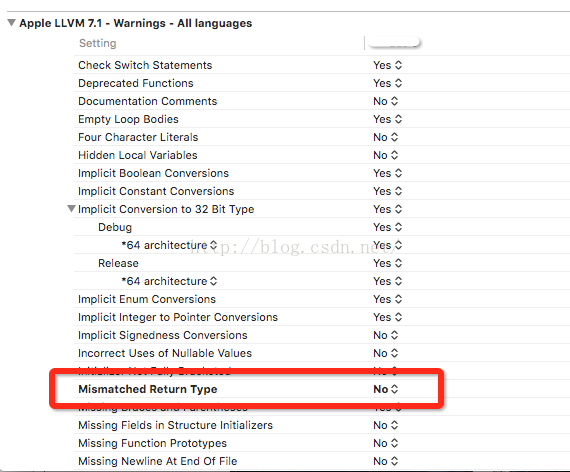Select Hidden Local Variables setting name

[138, 155]
